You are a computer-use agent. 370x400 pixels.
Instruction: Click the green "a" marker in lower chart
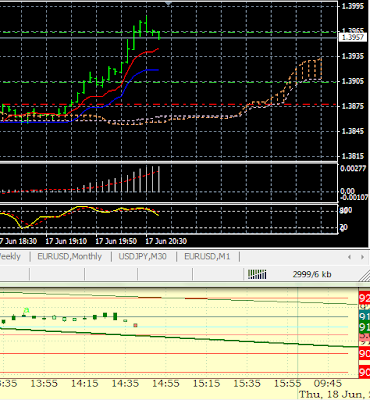pyautogui.click(x=26, y=311)
